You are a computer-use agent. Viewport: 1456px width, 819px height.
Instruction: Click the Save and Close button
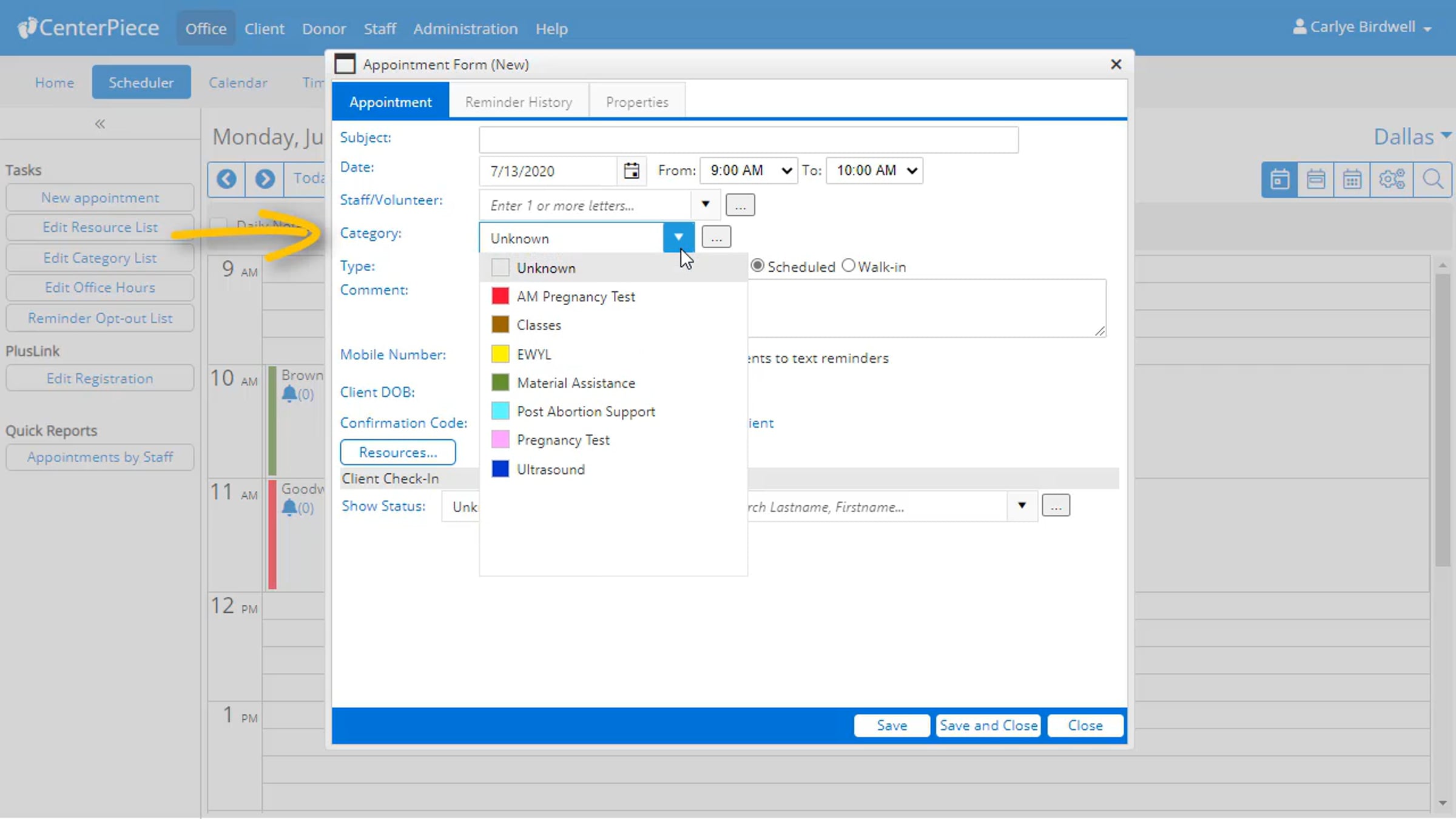point(988,726)
